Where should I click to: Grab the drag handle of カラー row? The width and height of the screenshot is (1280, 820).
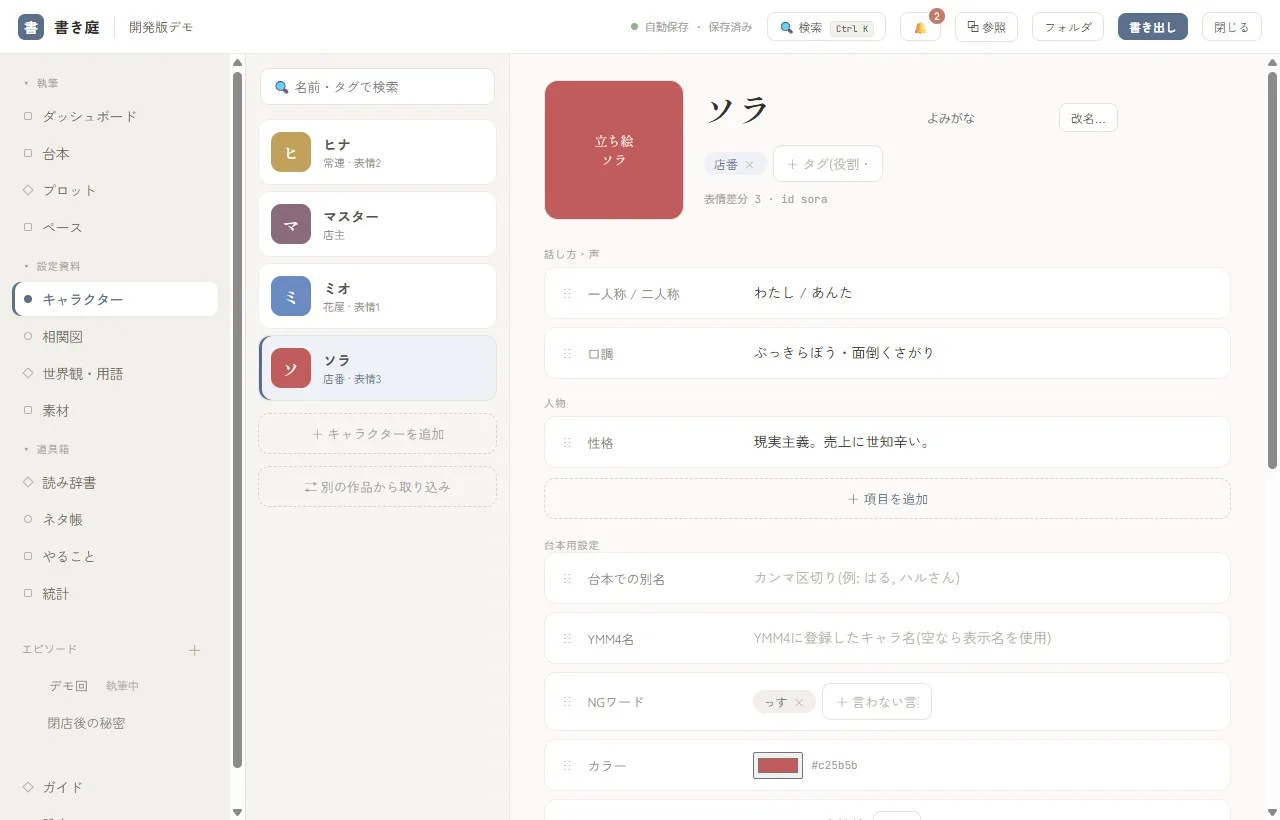[x=567, y=766]
